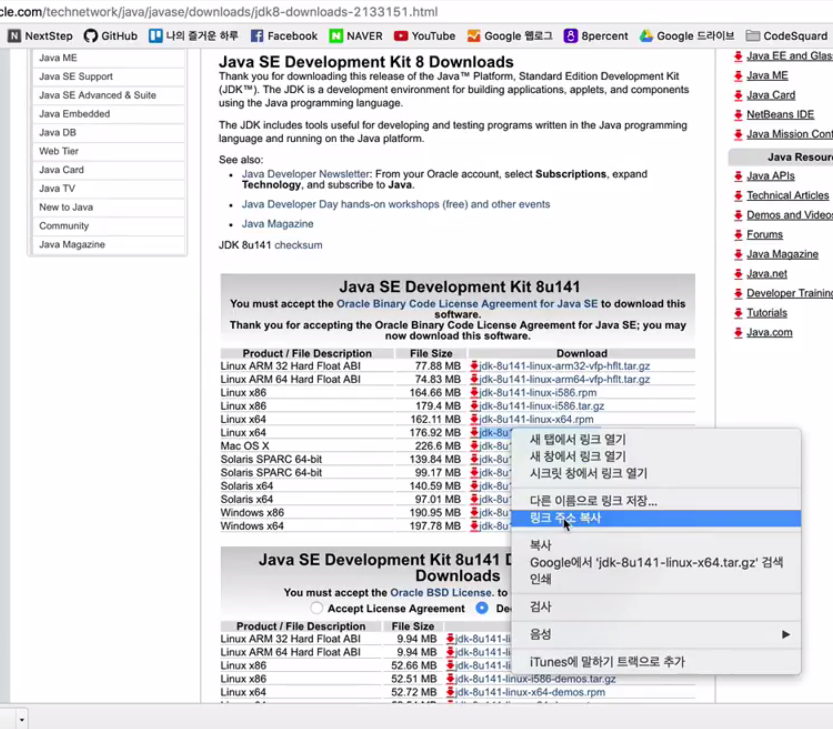Click red arrow icon beside Java.net
833x729 pixels.
click(738, 274)
